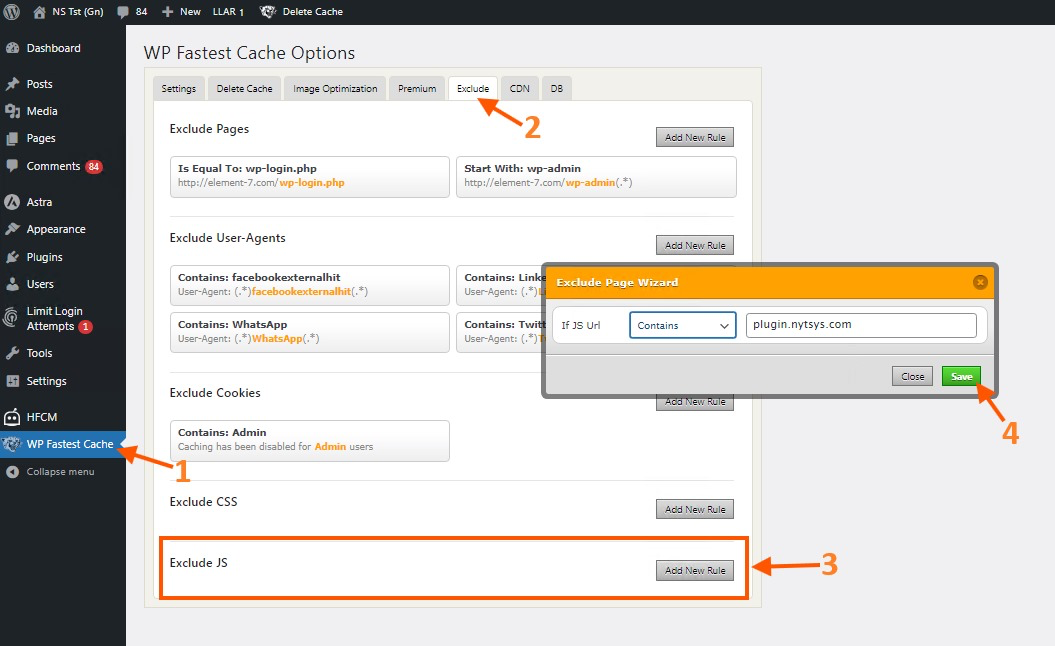Click the Astra logo icon in sidebar
The image size is (1055, 646).
[12, 202]
